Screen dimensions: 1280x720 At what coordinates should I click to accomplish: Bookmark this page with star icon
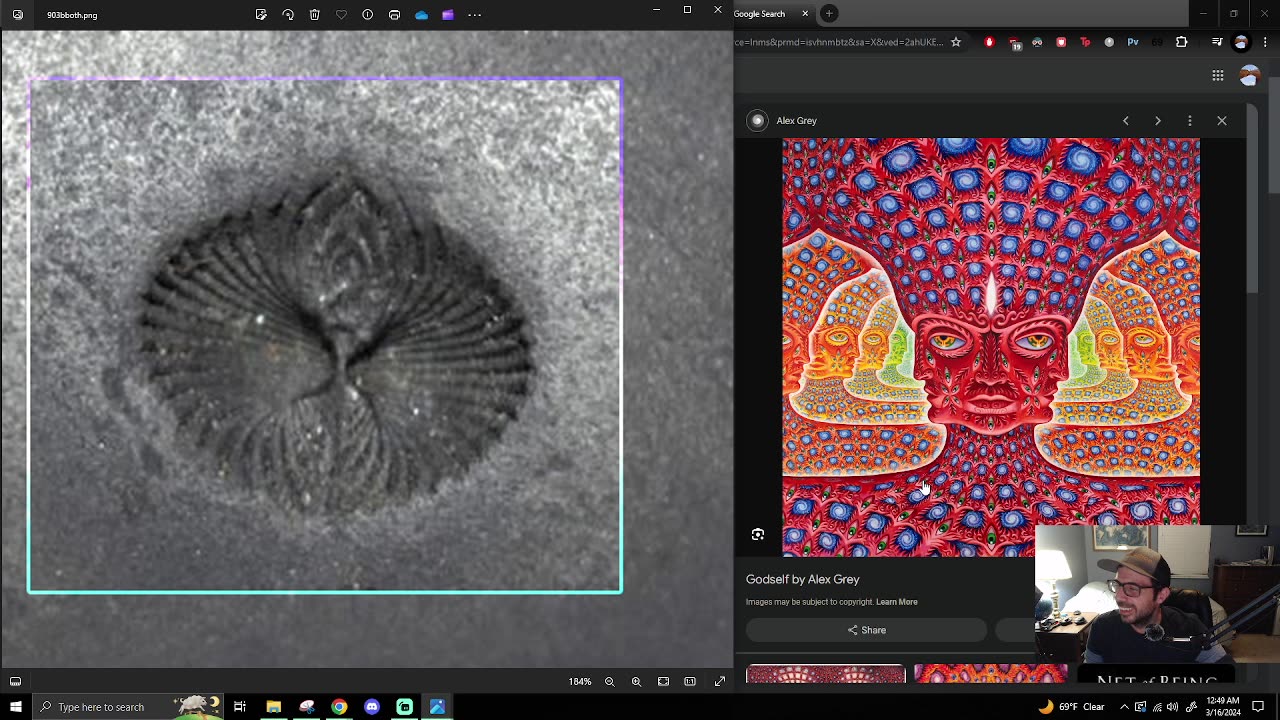[956, 42]
